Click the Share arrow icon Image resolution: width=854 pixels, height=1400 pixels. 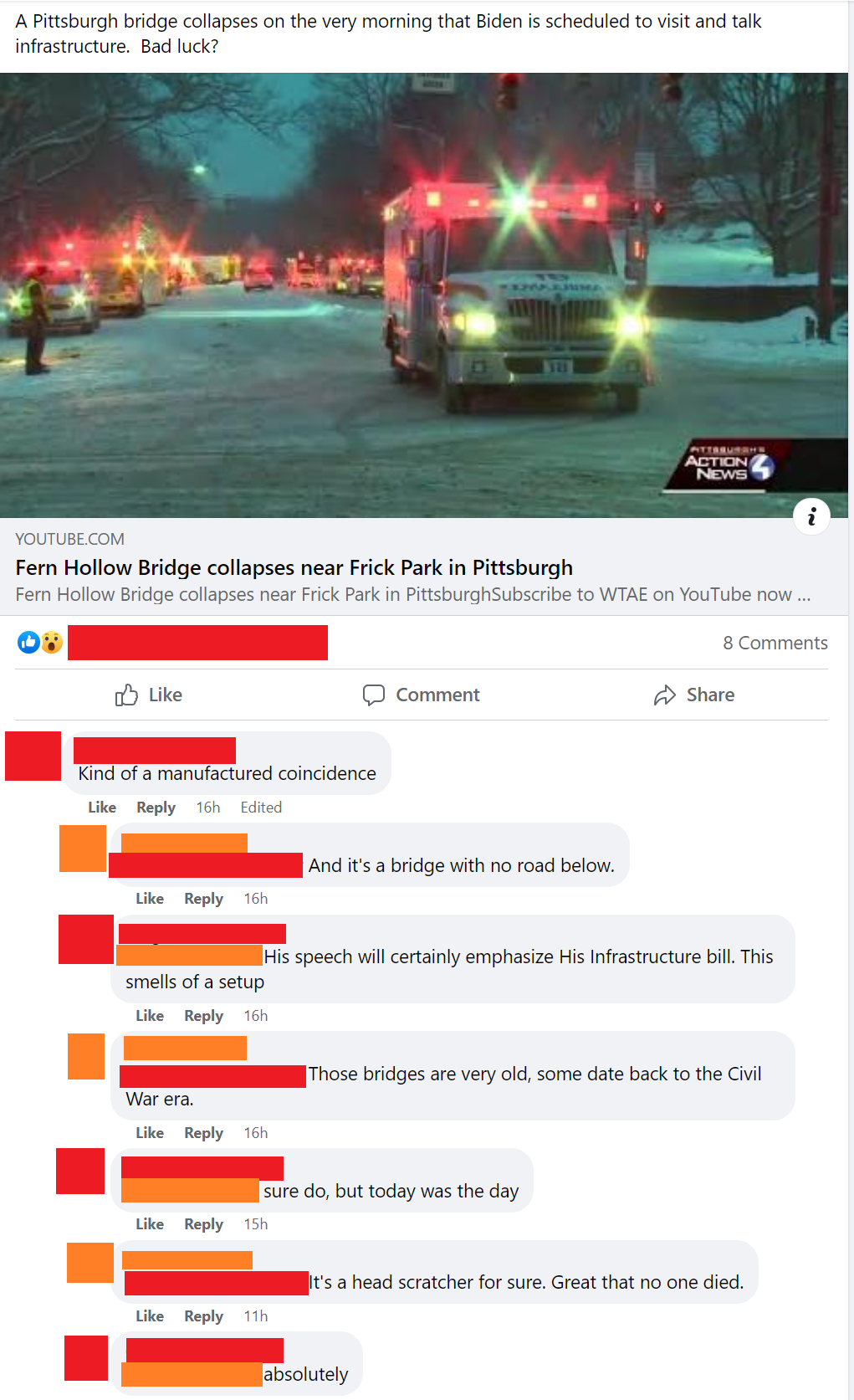[665, 695]
